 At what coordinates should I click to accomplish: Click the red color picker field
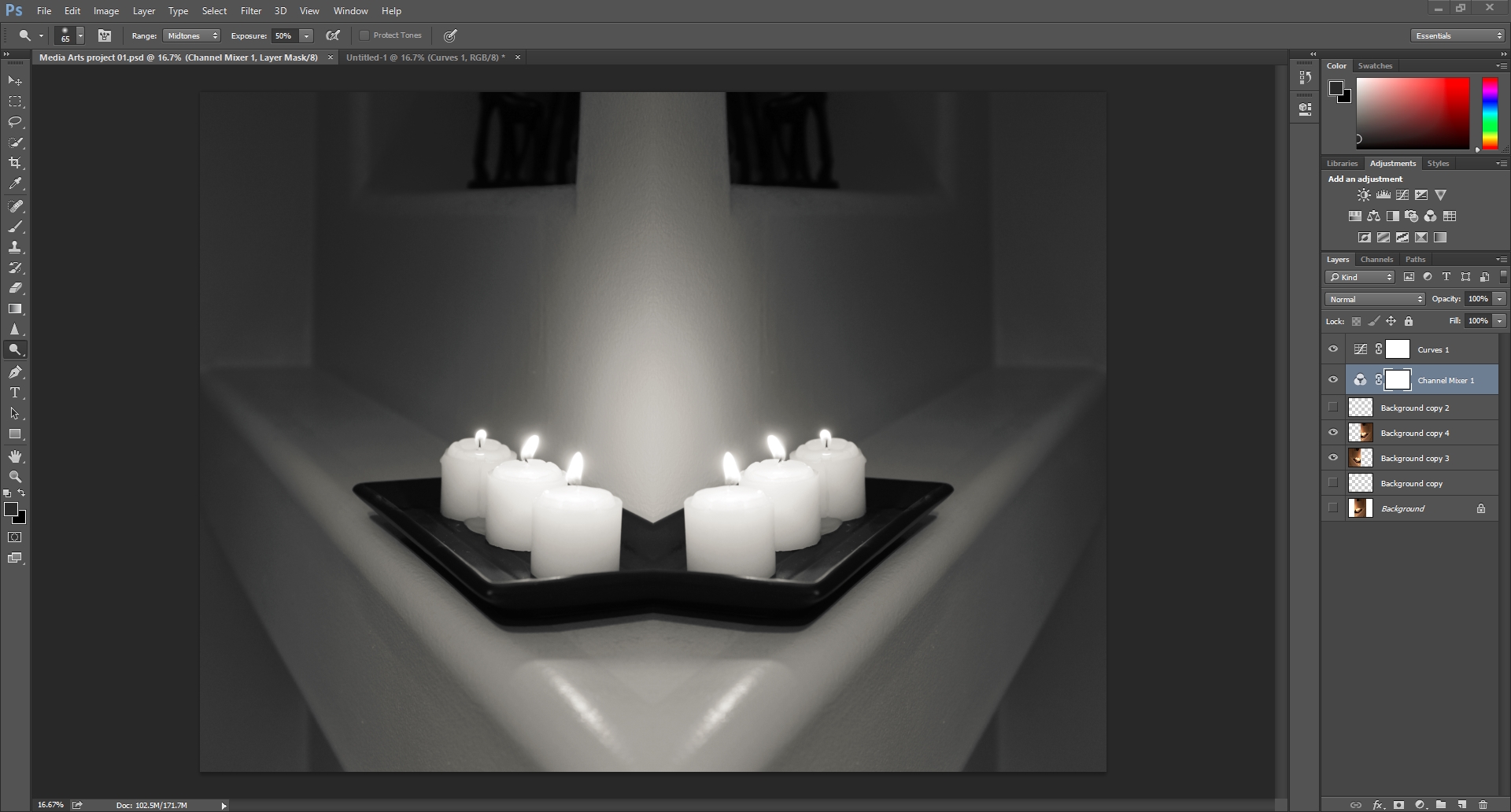(1413, 113)
